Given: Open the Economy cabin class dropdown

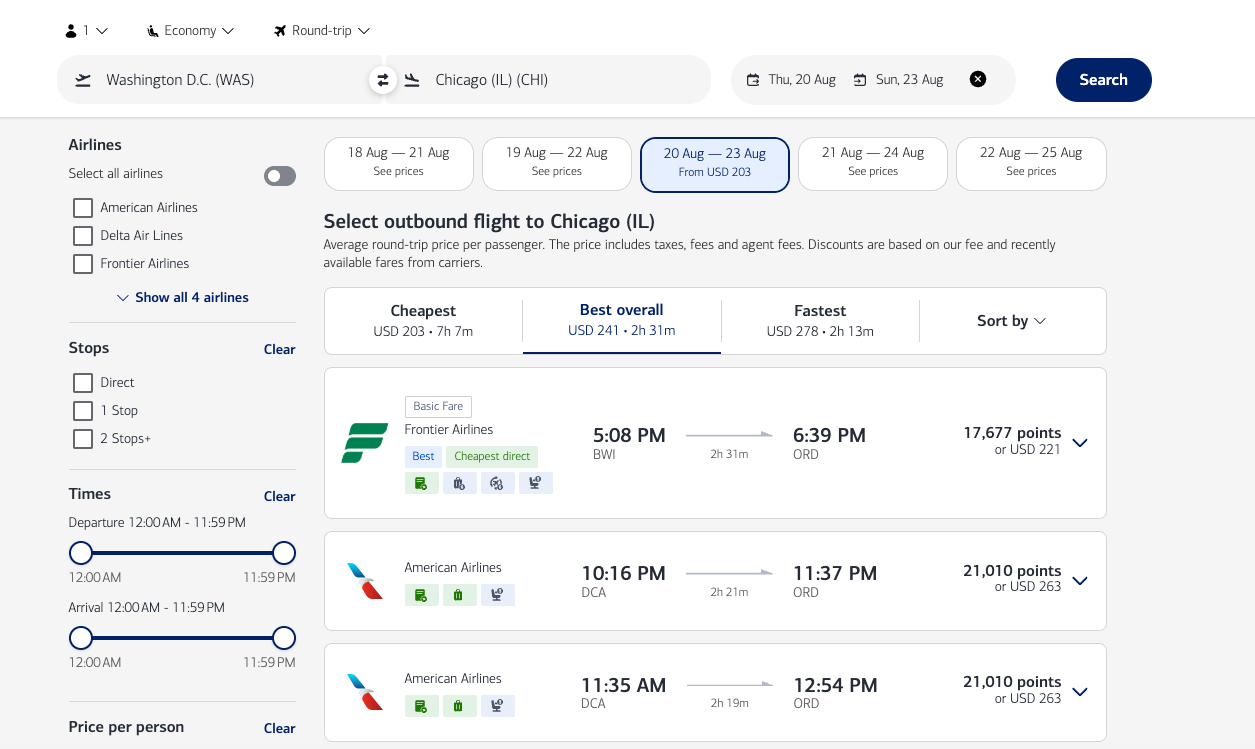Looking at the screenshot, I should (x=190, y=31).
